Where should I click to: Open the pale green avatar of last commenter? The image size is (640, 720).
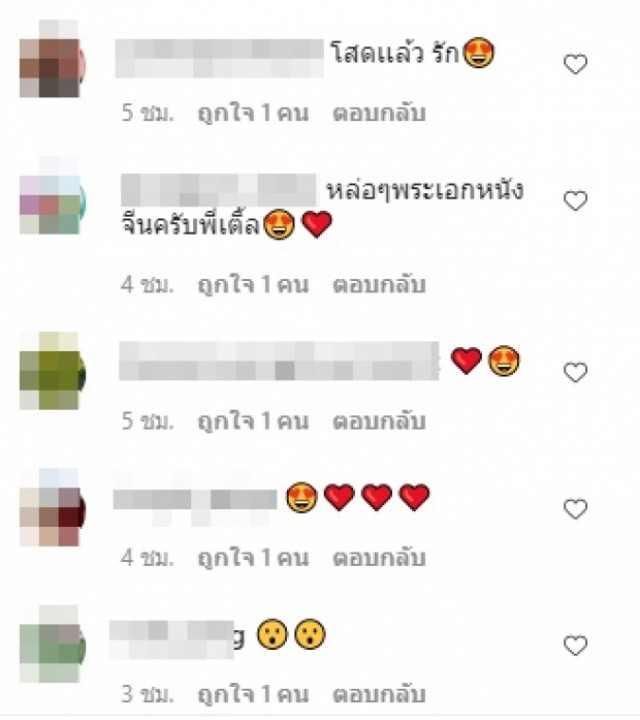point(52,644)
